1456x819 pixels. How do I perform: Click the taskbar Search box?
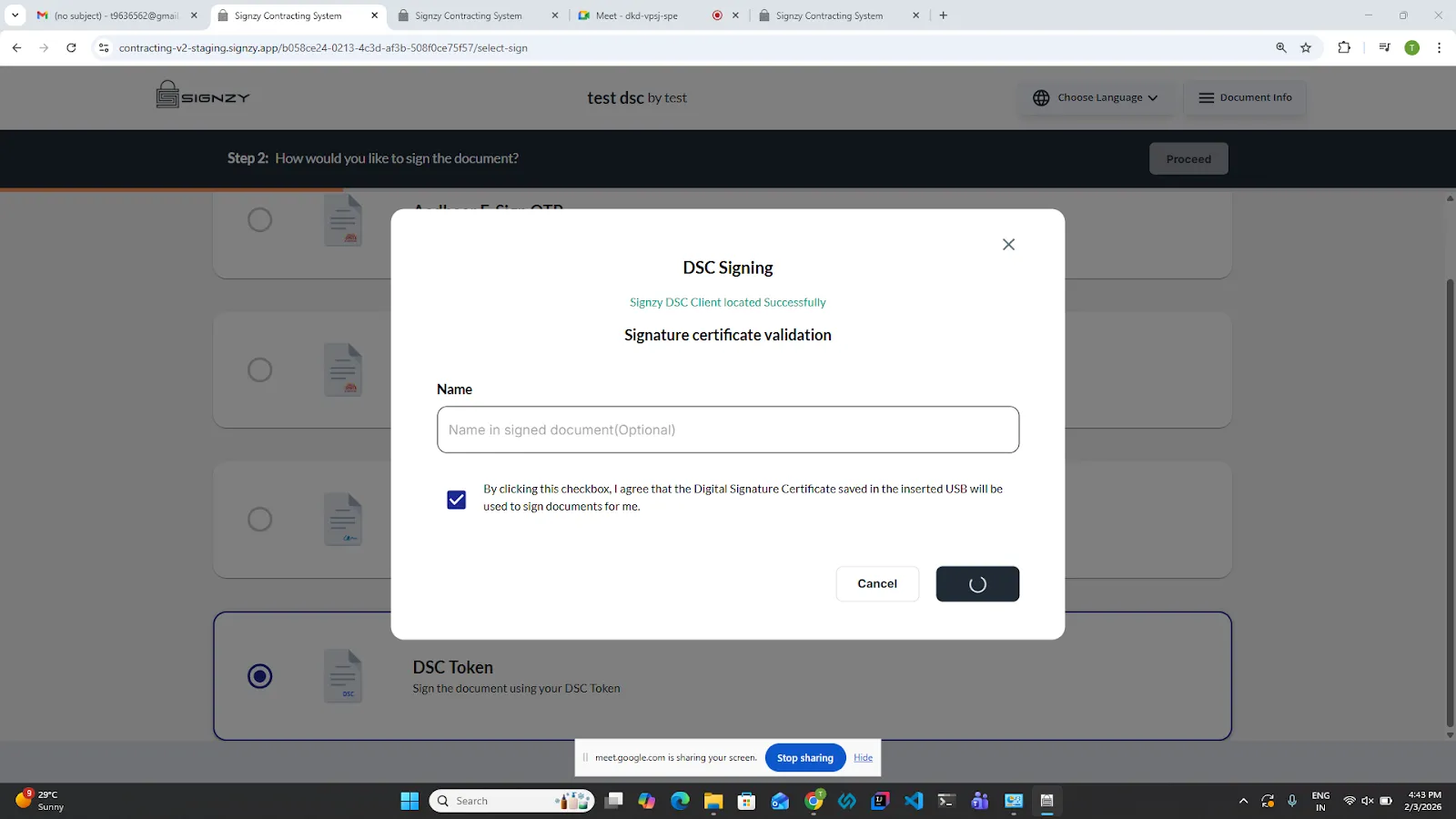pos(512,801)
